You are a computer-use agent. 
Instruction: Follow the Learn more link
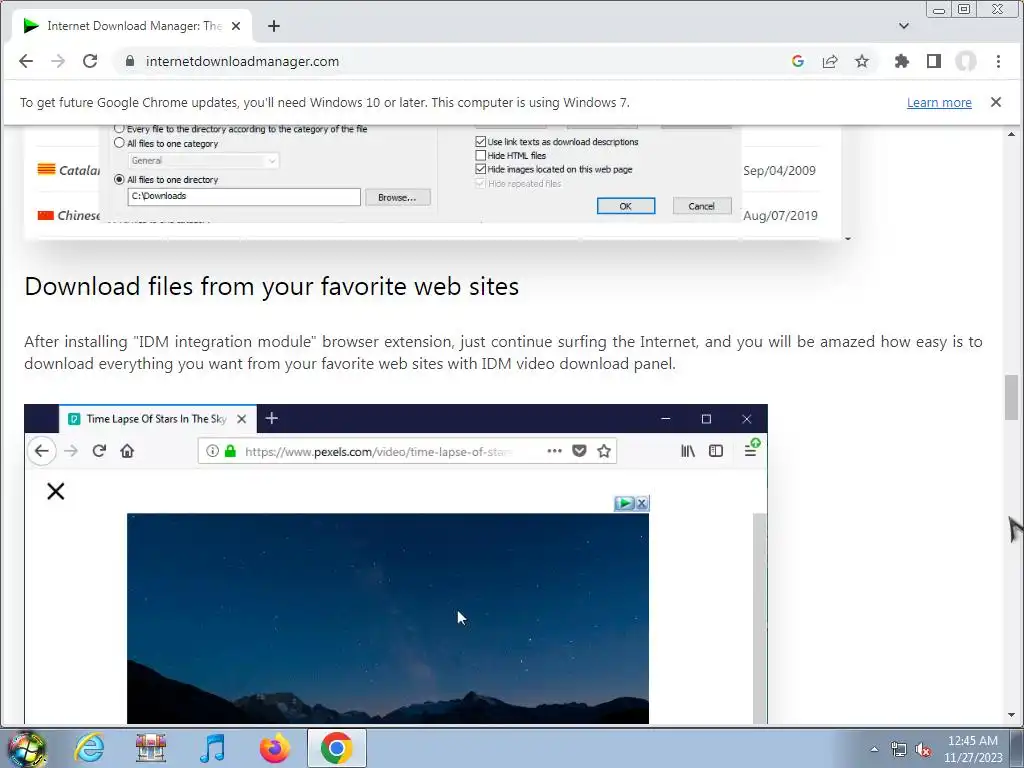[939, 103]
